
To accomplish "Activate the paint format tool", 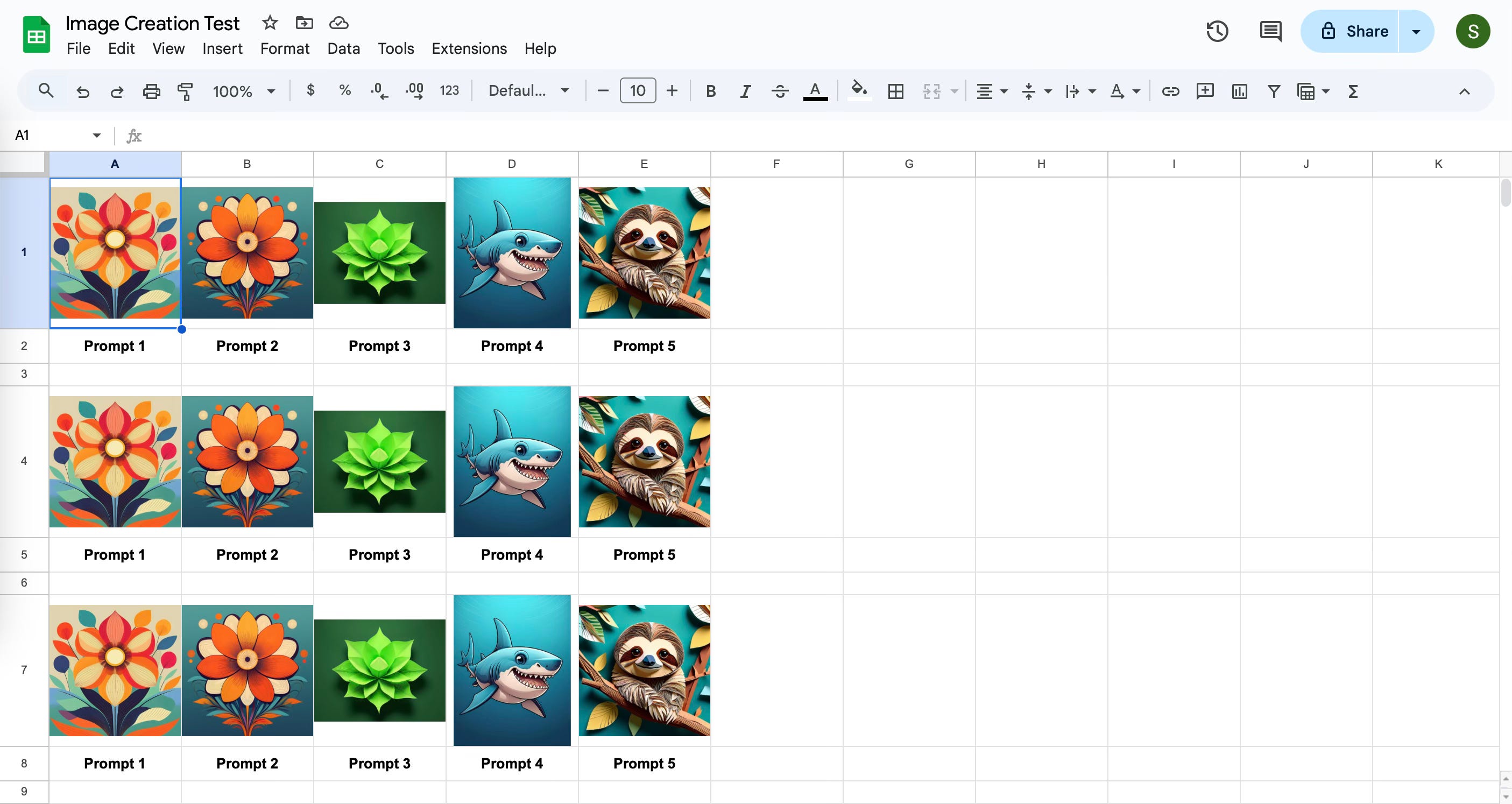I will pyautogui.click(x=186, y=91).
